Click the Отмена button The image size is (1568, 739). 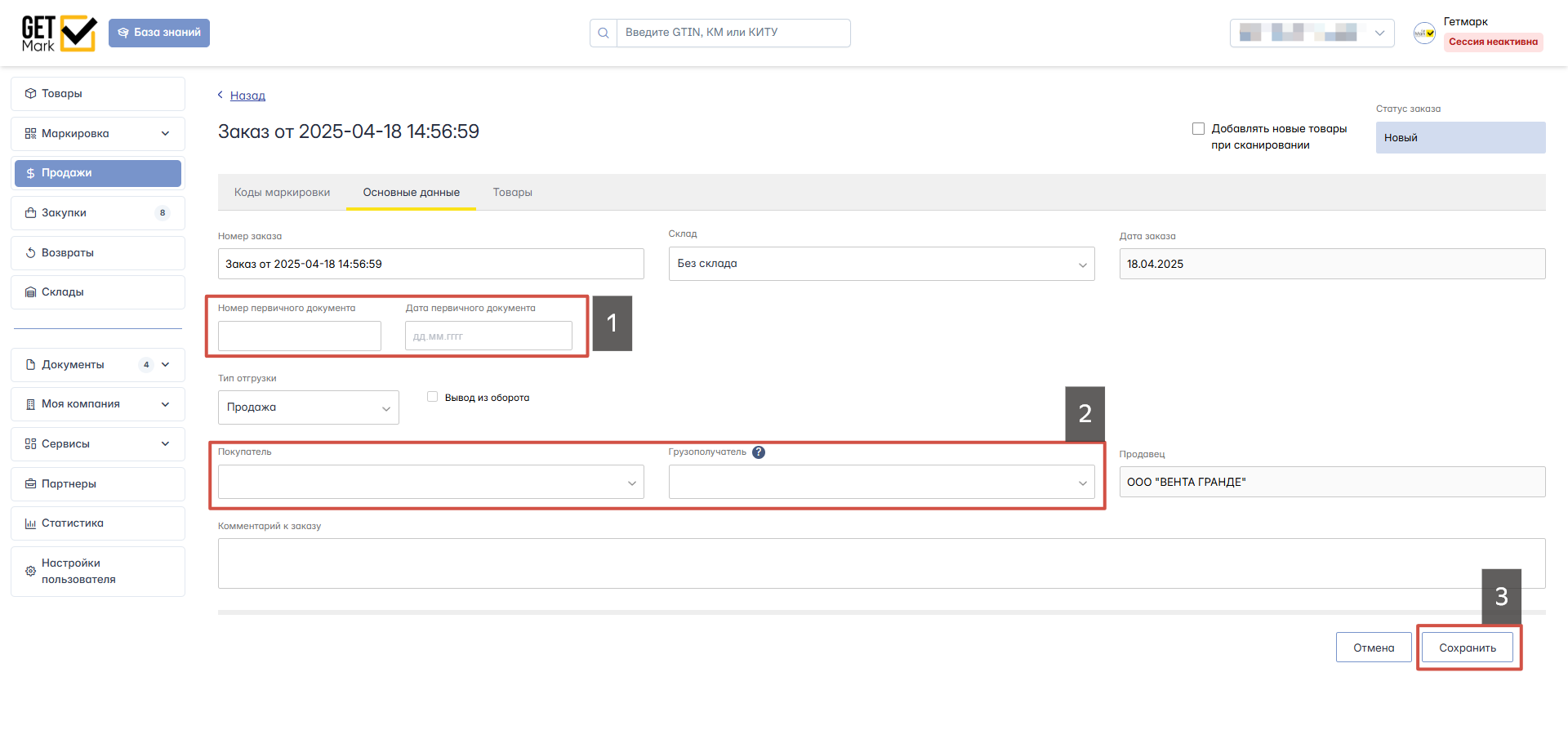tap(1374, 648)
